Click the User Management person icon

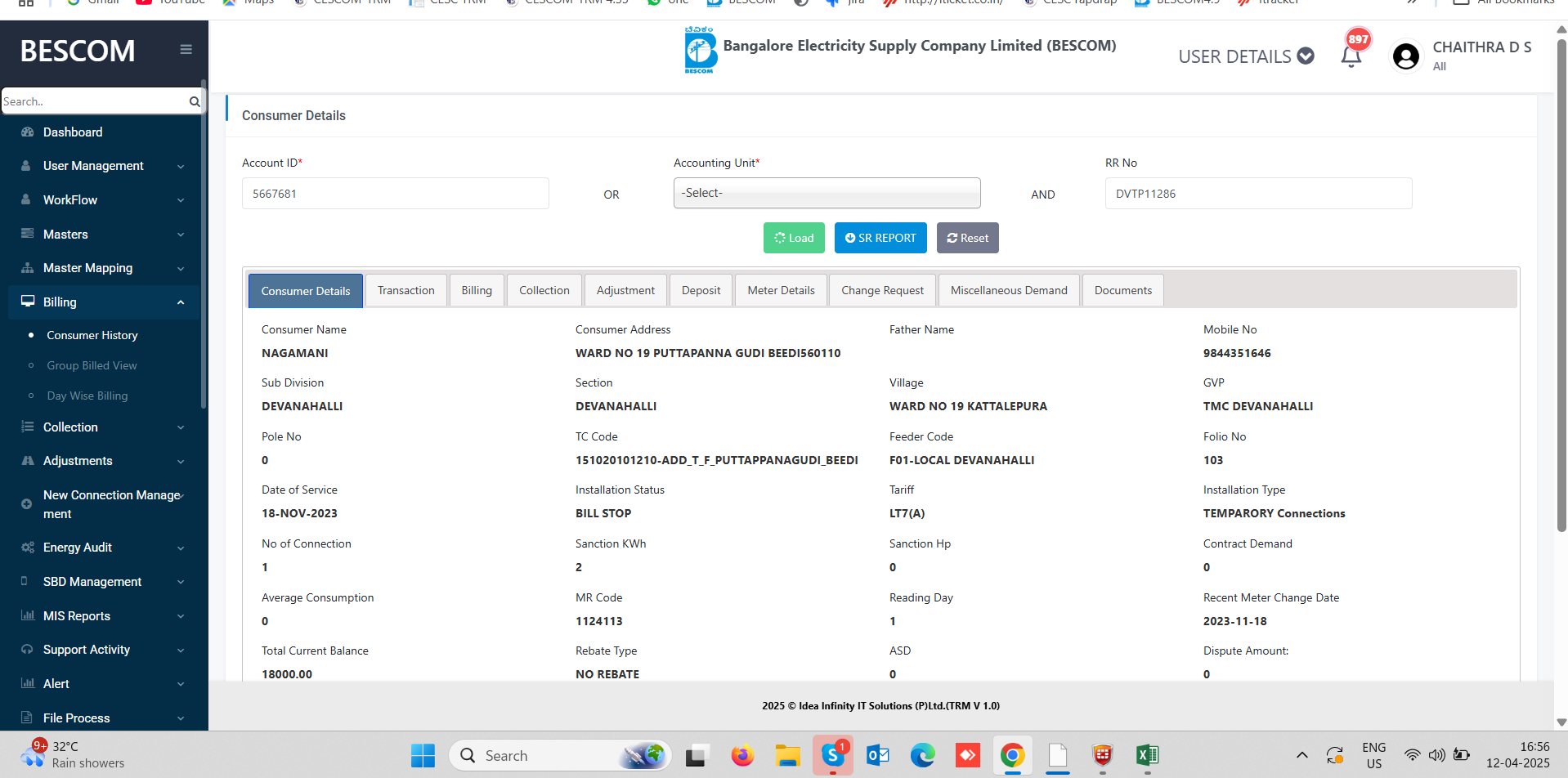[x=26, y=165]
